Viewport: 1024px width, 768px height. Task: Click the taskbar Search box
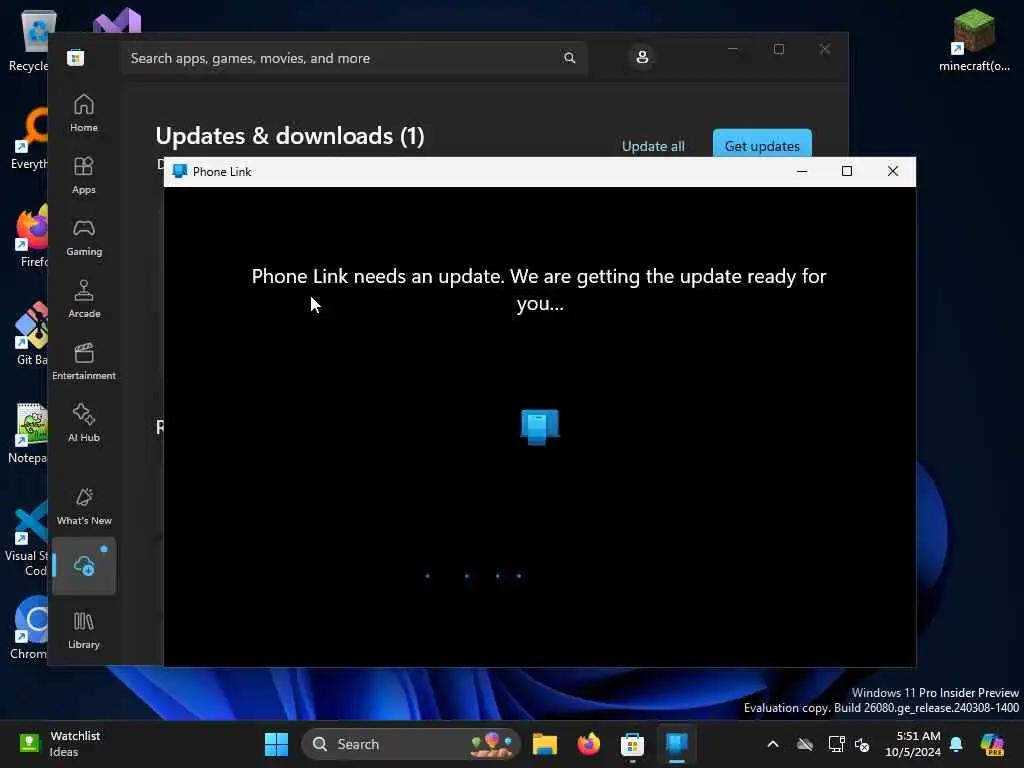click(x=410, y=744)
